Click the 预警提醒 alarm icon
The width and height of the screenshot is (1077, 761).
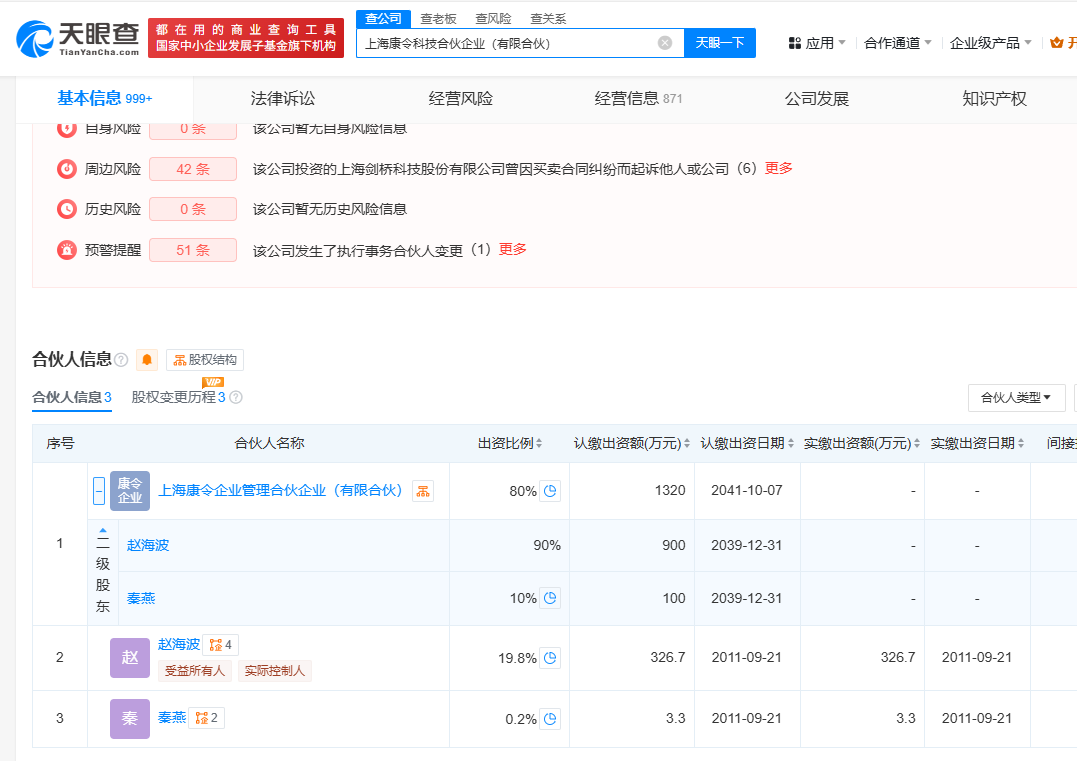(x=67, y=250)
